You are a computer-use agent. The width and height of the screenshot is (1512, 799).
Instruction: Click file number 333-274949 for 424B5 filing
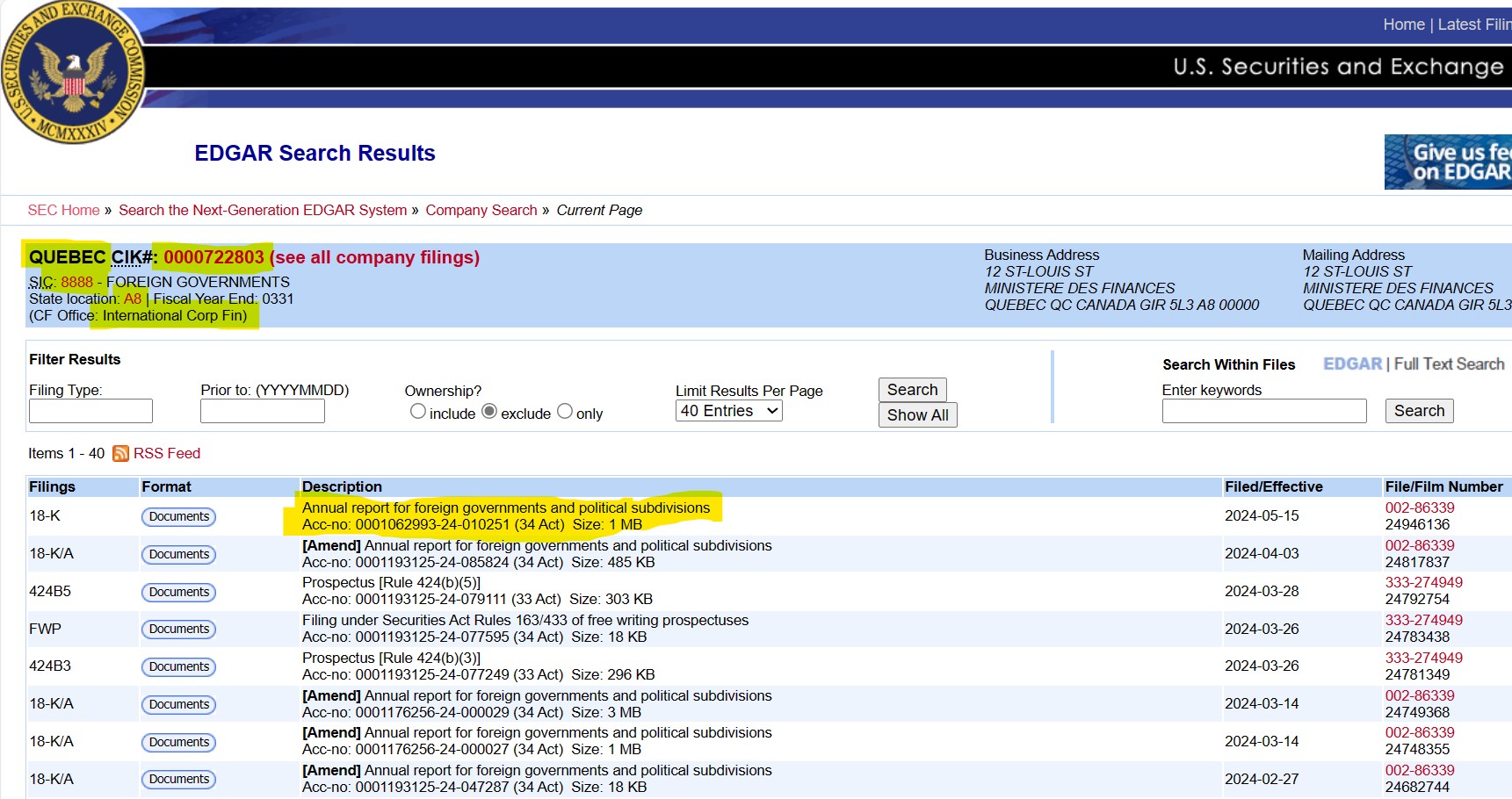point(1424,583)
